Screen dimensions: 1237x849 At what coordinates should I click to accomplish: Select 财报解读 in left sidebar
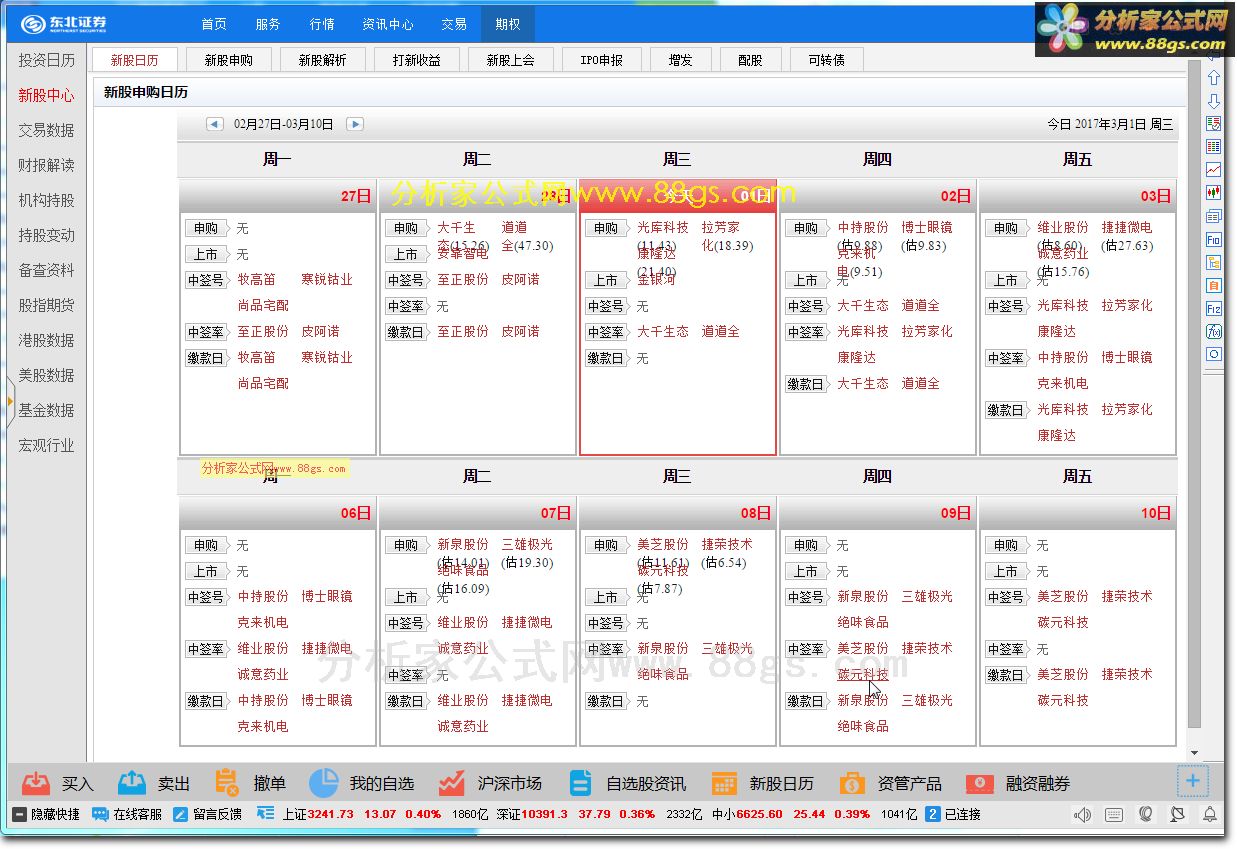46,165
